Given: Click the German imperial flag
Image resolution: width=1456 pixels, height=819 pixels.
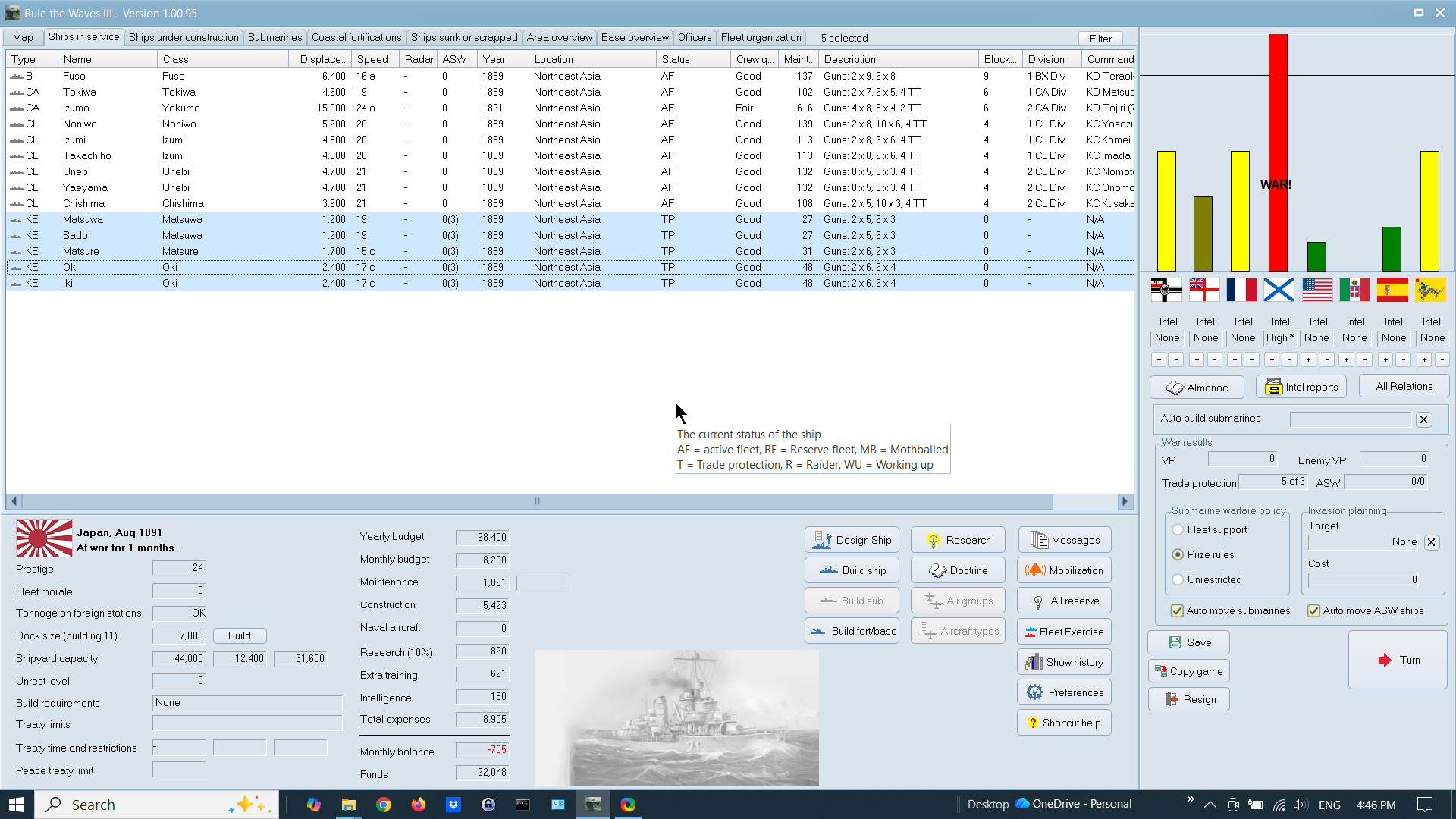Looking at the screenshot, I should click(1166, 290).
